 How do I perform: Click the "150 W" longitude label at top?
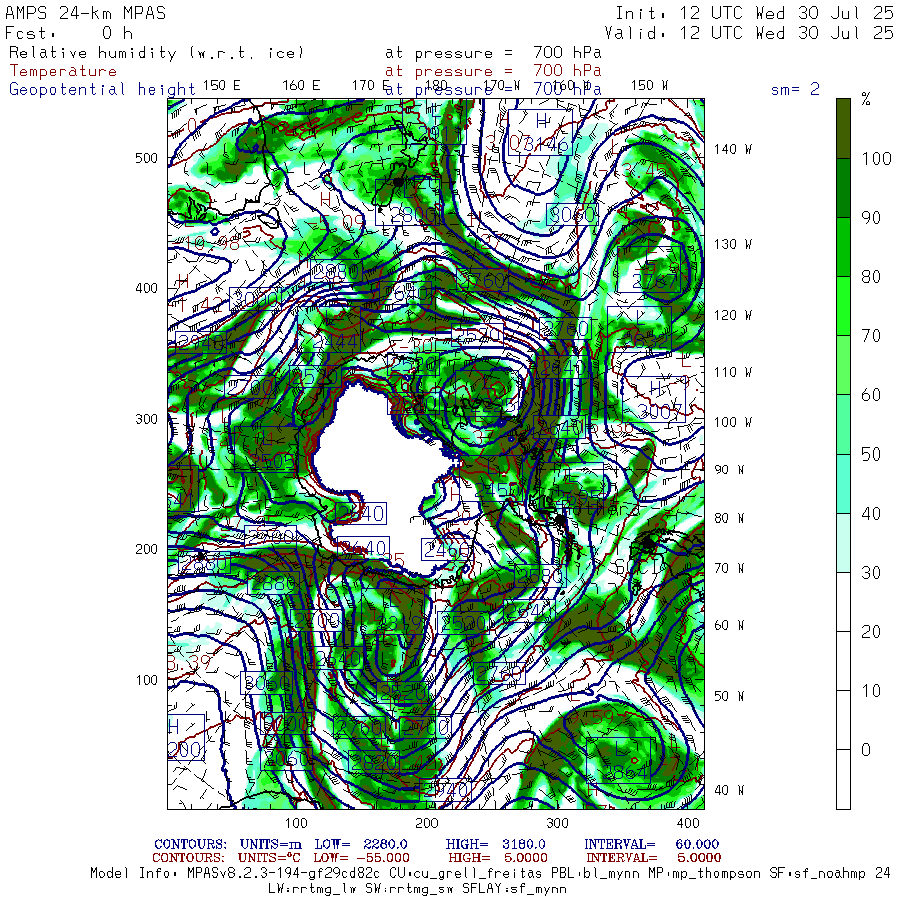[650, 85]
